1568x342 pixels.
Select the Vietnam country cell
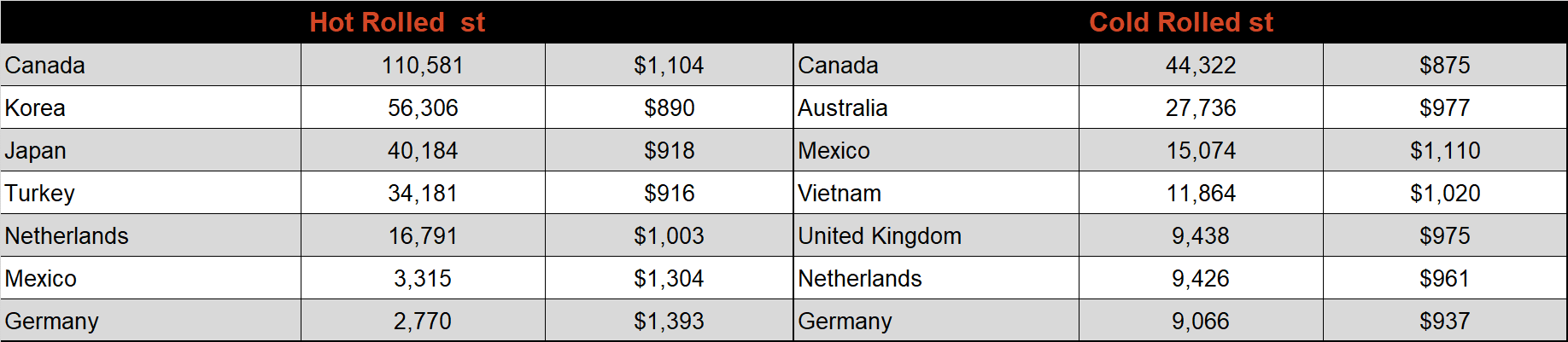click(x=937, y=193)
